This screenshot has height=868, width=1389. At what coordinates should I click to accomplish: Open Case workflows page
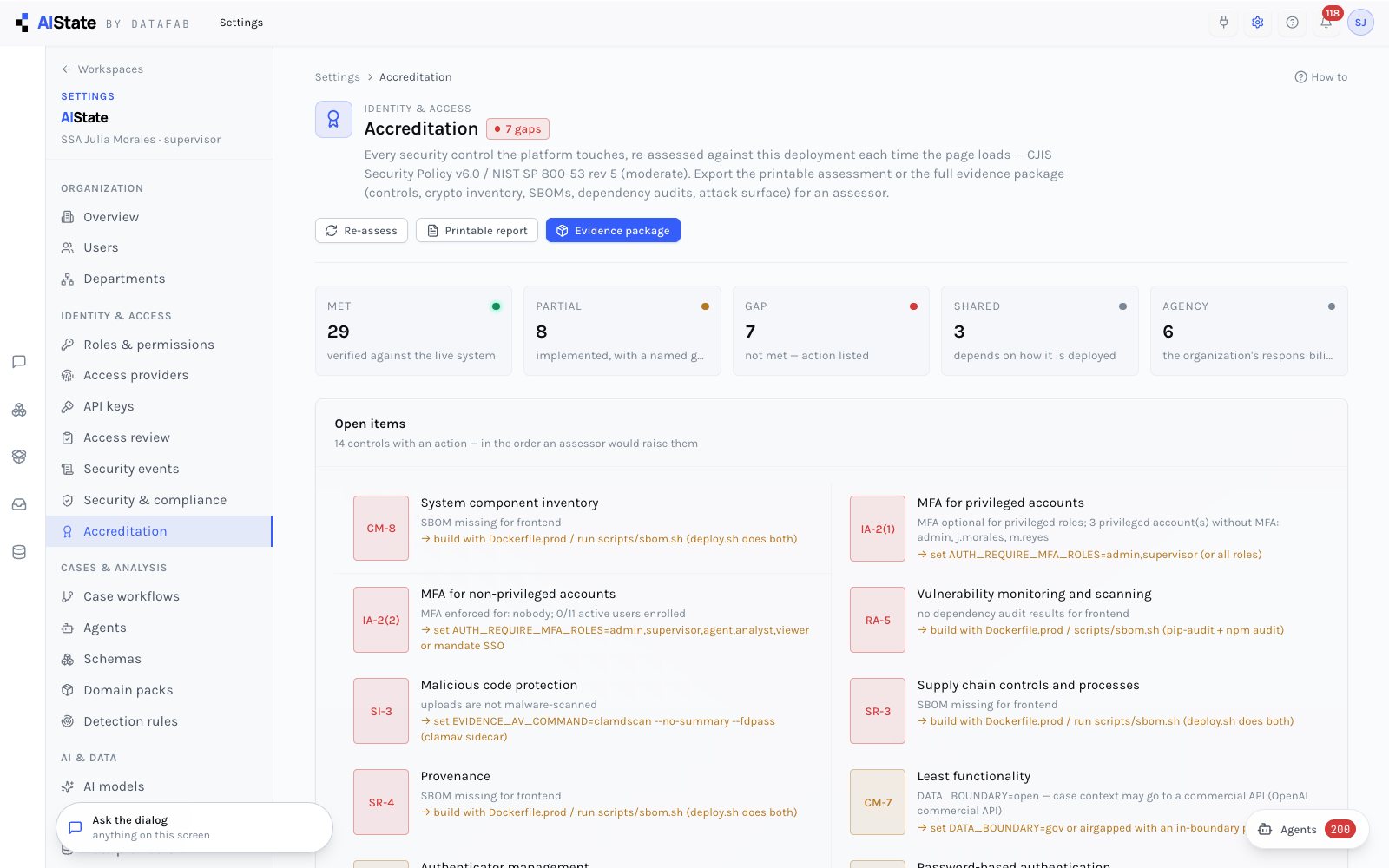160,596
